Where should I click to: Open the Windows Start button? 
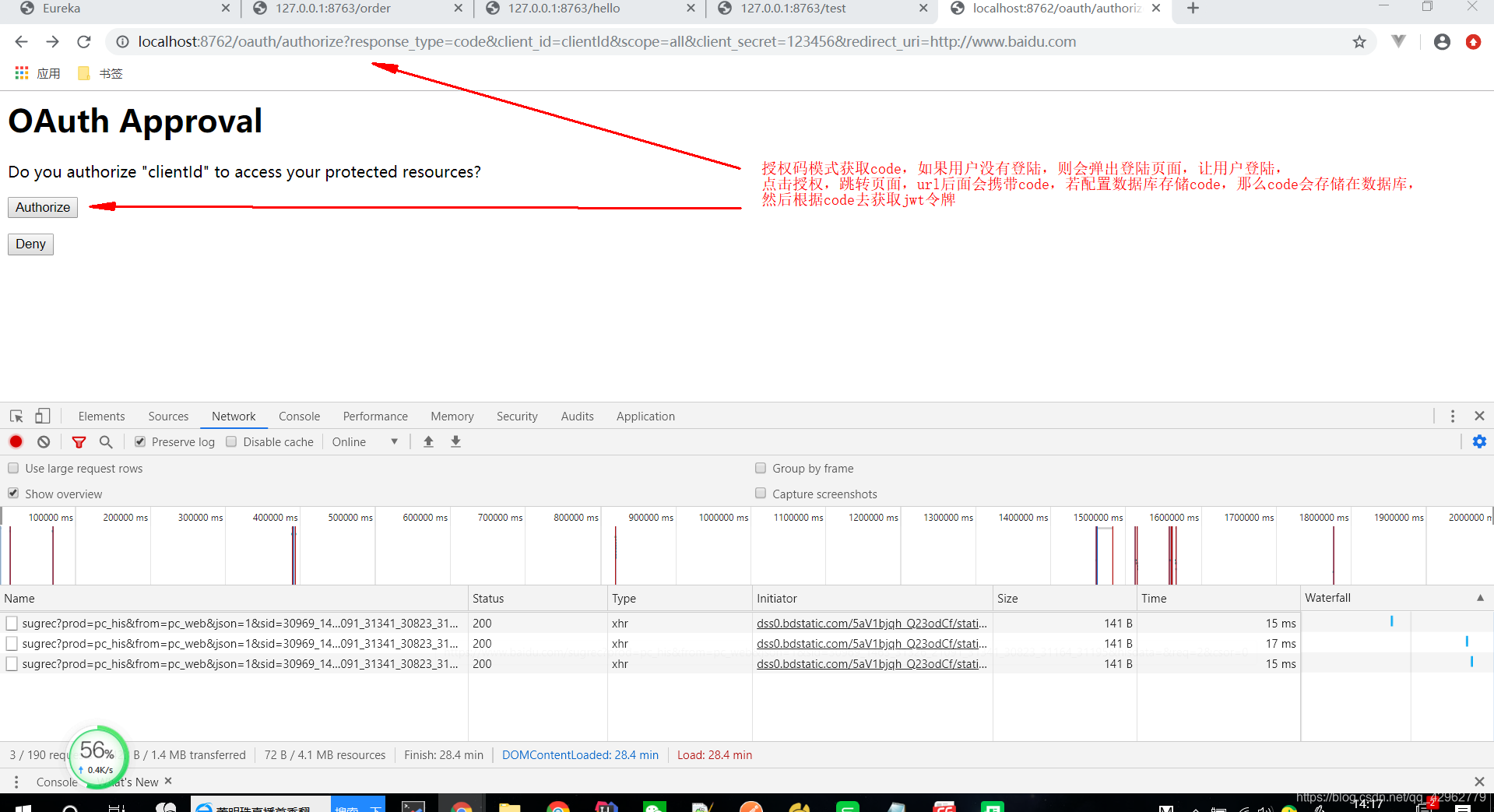(23, 807)
